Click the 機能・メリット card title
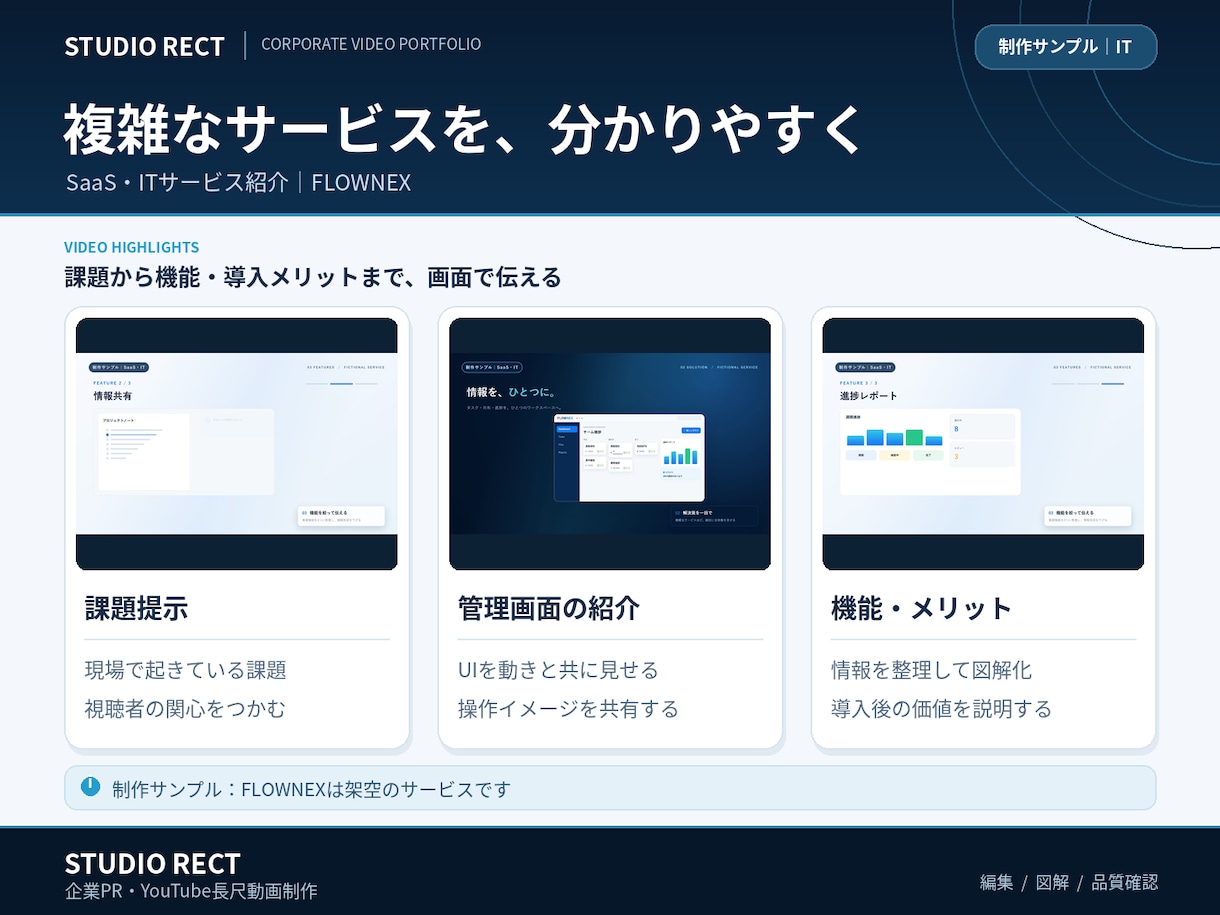The height and width of the screenshot is (915, 1220). [x=922, y=608]
